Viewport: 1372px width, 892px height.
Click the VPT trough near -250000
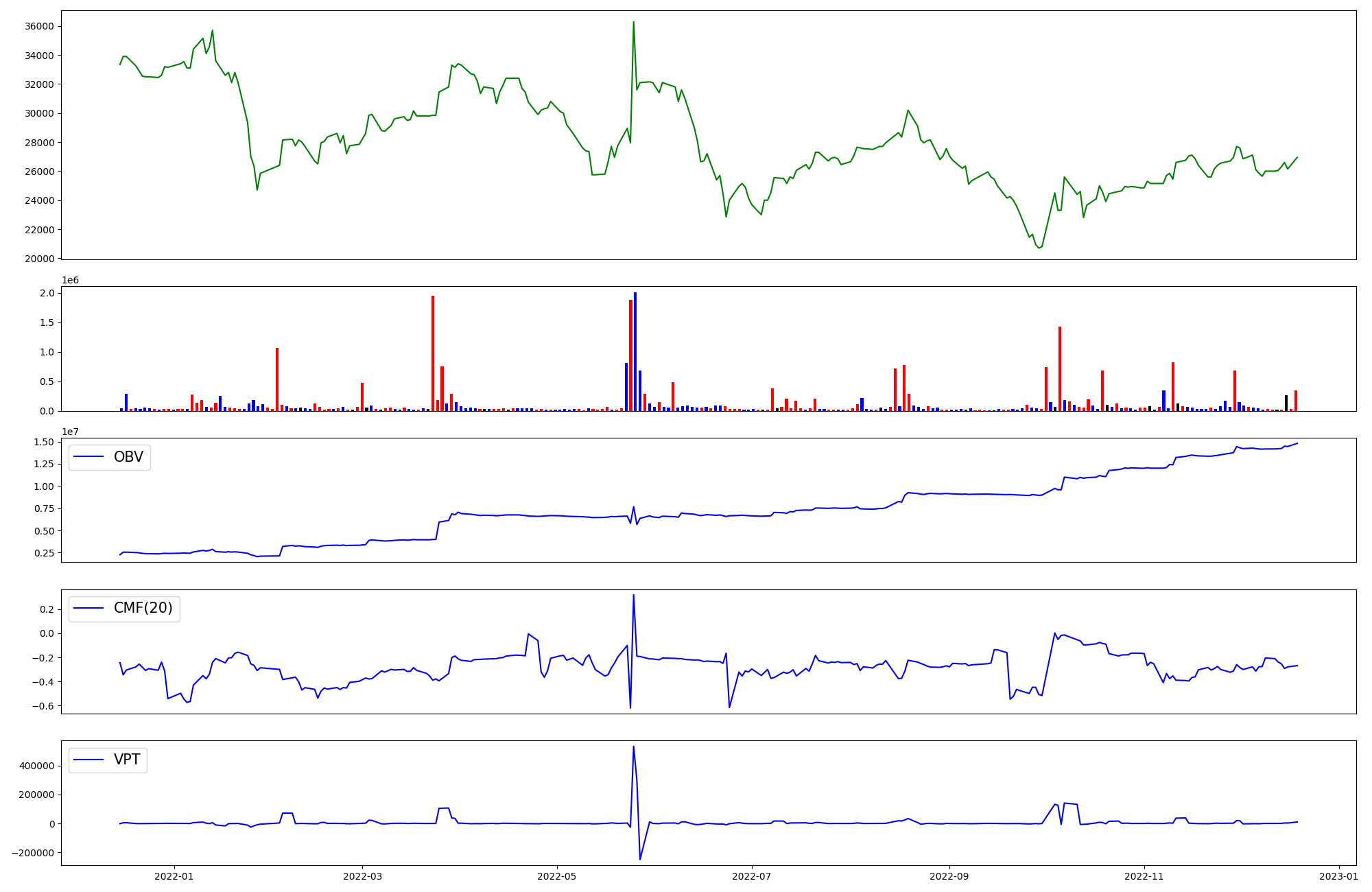click(640, 859)
